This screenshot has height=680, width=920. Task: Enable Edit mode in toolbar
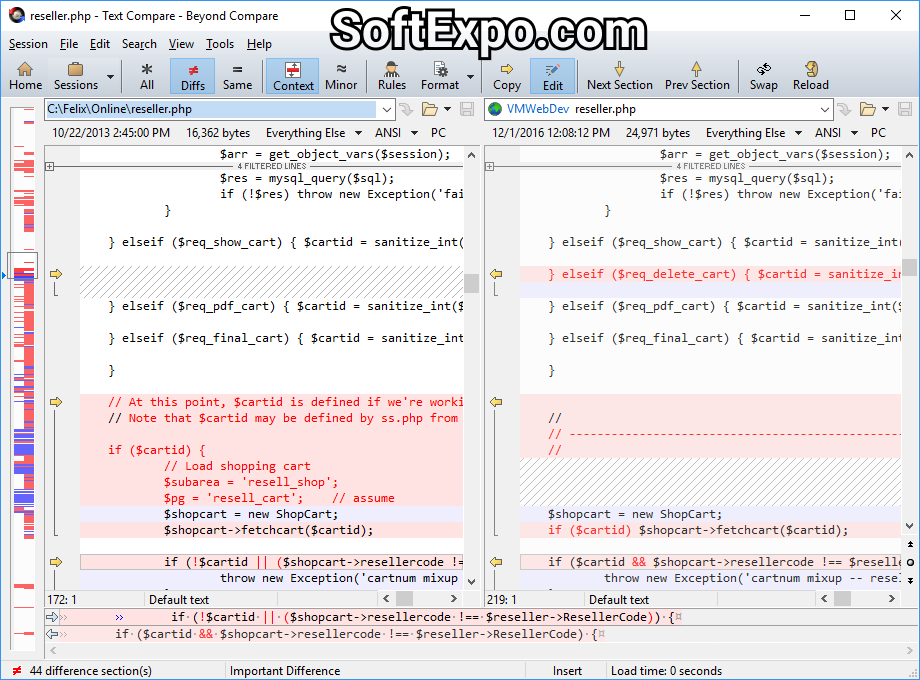pyautogui.click(x=552, y=76)
